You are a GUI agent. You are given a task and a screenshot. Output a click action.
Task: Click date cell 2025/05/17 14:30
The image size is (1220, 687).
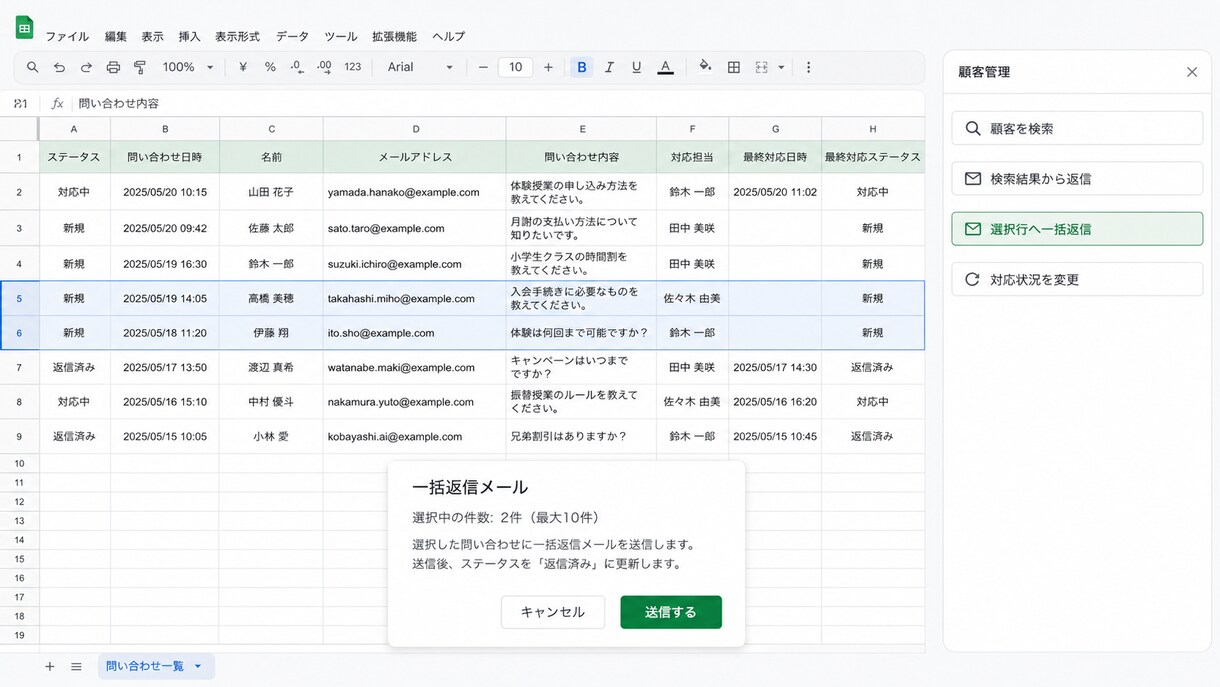coord(775,367)
